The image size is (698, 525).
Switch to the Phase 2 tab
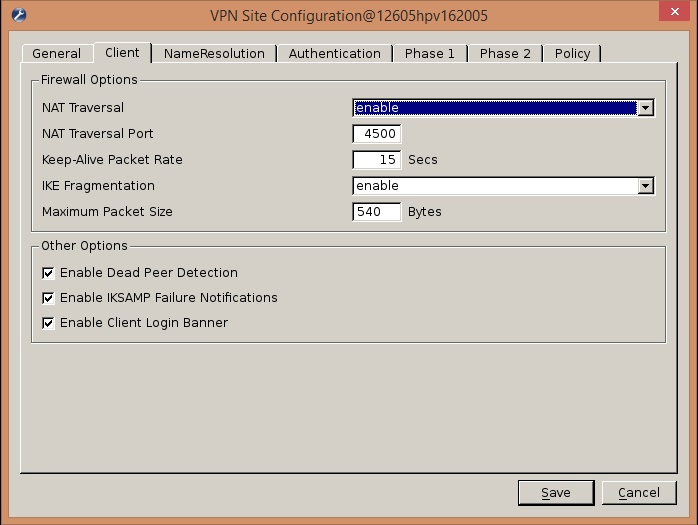(x=505, y=54)
